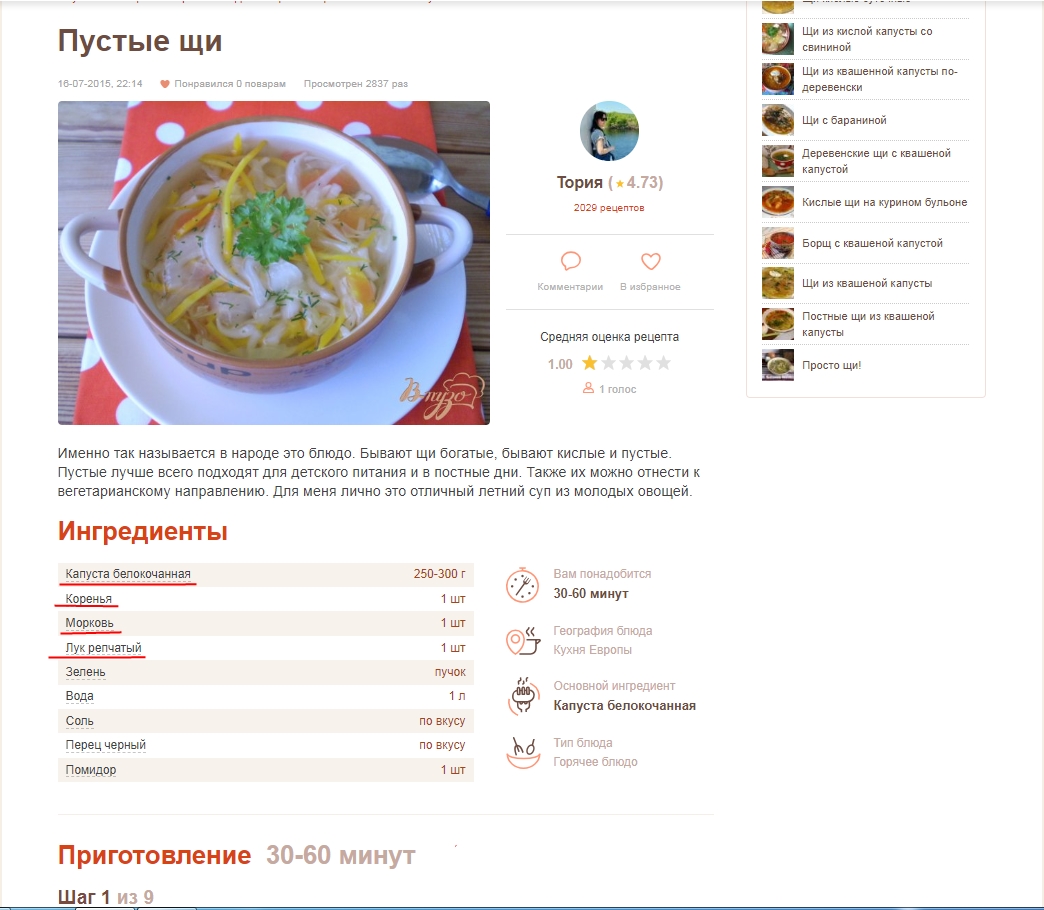The height and width of the screenshot is (910, 1044).
Task: Click the География блюда map pin icon
Action: click(x=523, y=641)
